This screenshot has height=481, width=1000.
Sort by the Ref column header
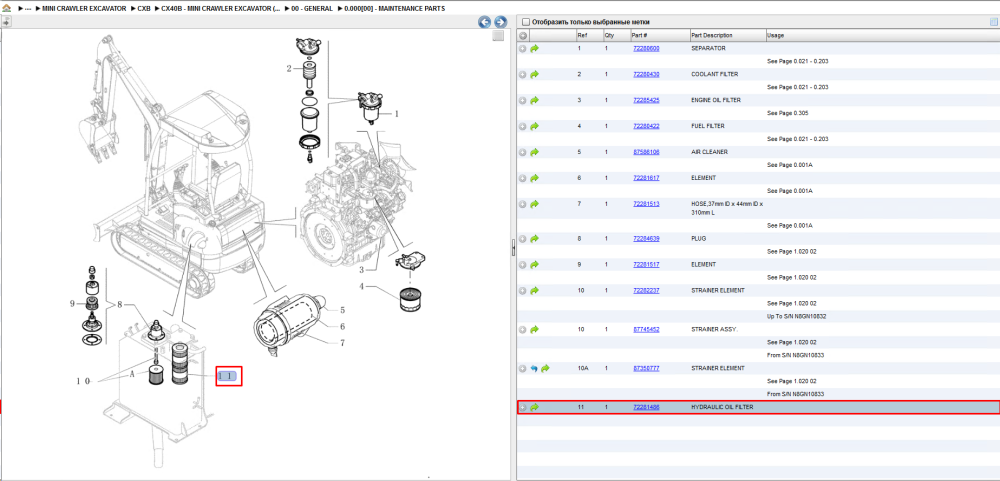(589, 35)
